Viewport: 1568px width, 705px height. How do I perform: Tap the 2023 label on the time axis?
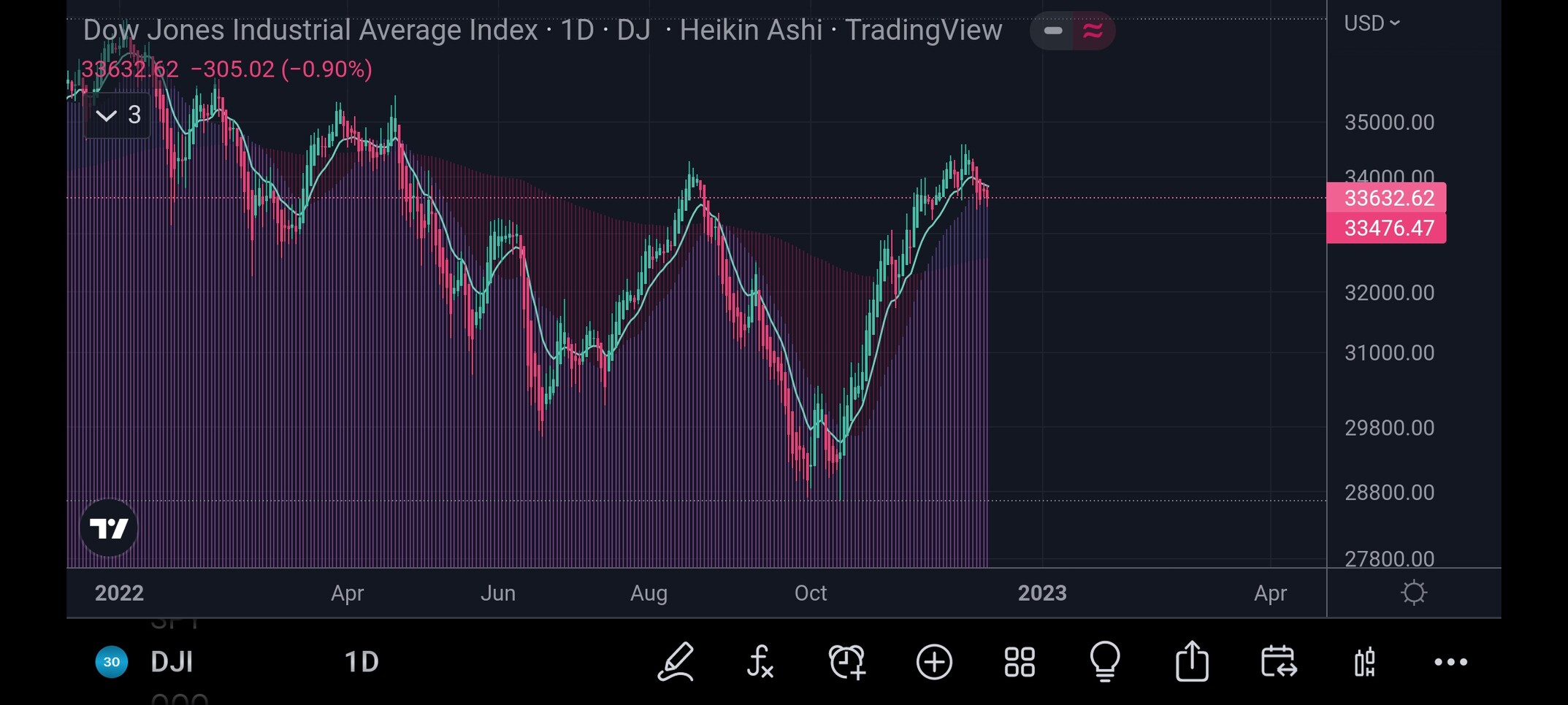[x=1042, y=593]
